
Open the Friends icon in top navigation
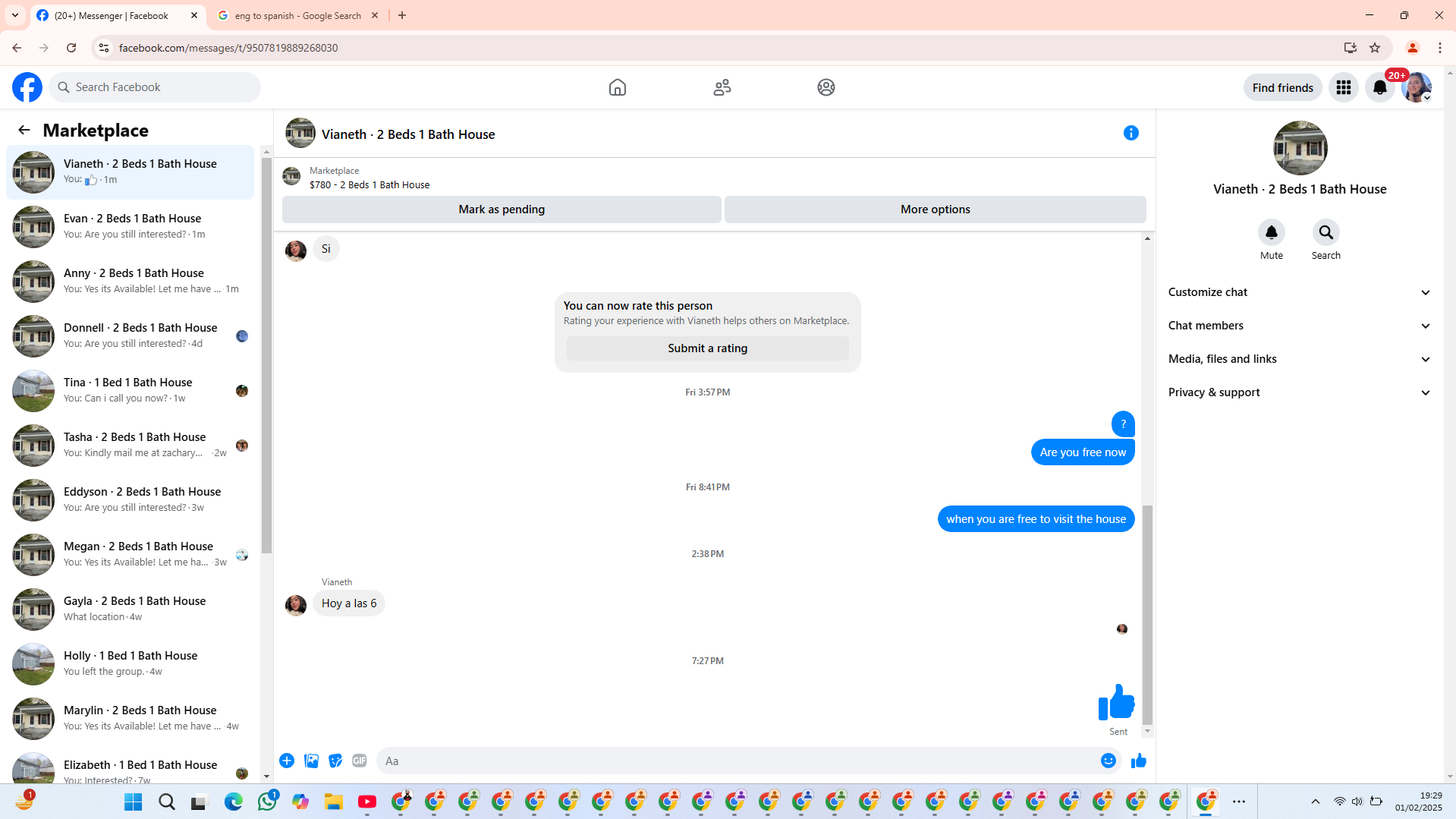tap(722, 87)
